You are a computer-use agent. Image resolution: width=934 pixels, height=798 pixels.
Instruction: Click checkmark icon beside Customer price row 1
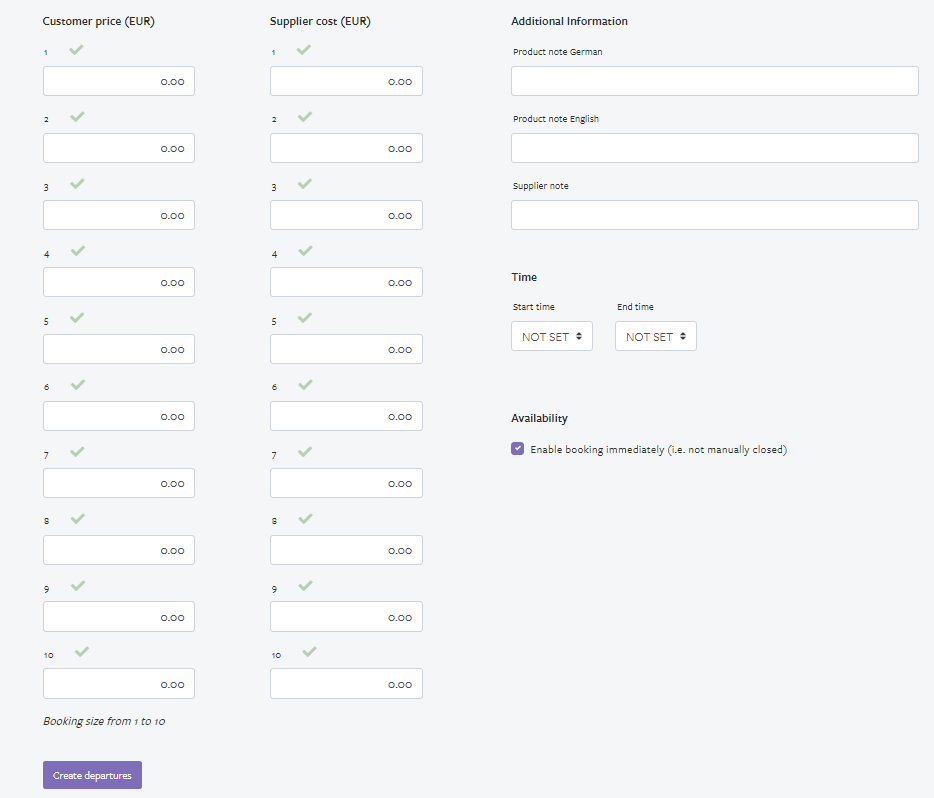click(77, 50)
